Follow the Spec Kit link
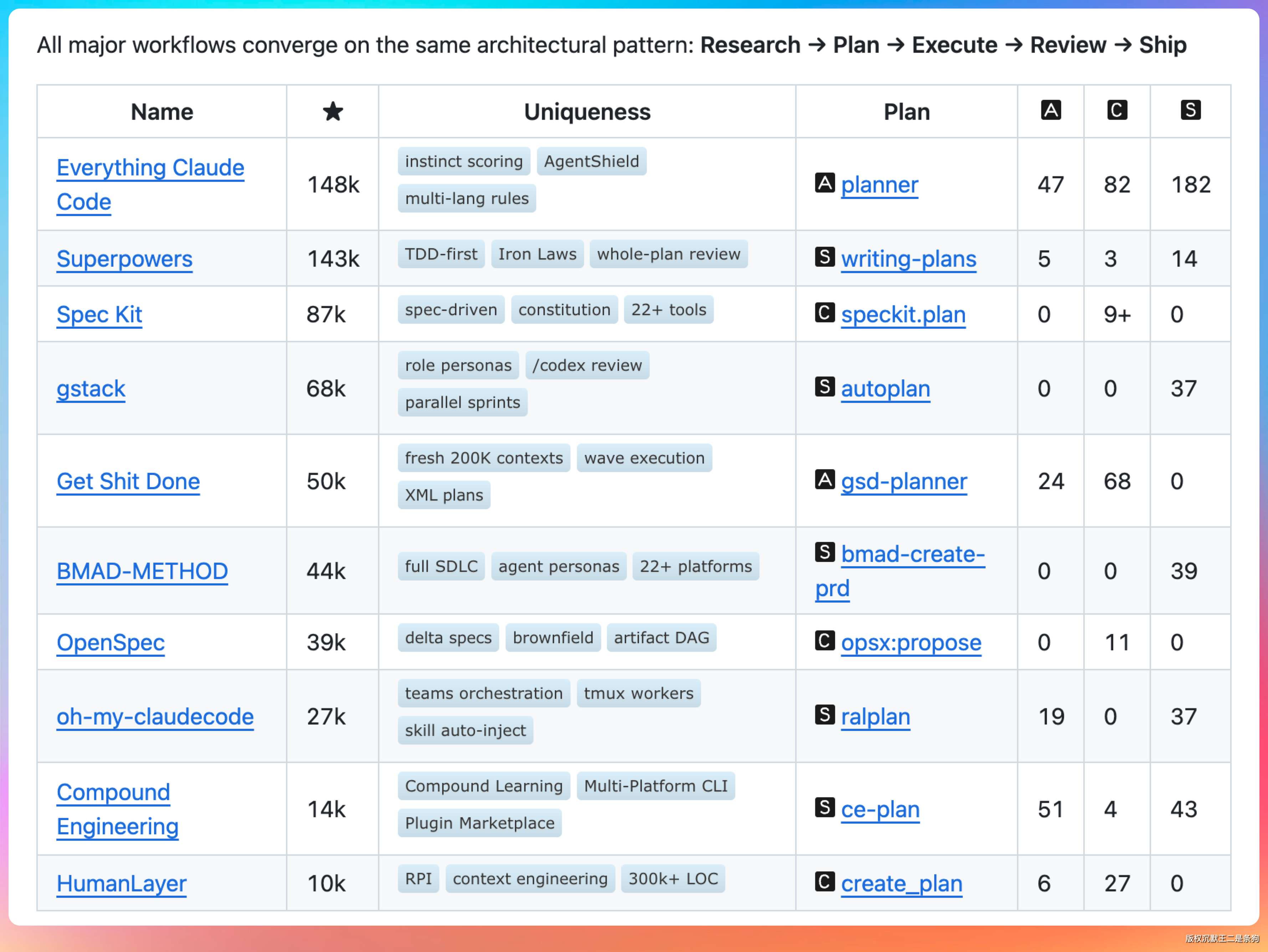The height and width of the screenshot is (952, 1268). pyautogui.click(x=99, y=314)
